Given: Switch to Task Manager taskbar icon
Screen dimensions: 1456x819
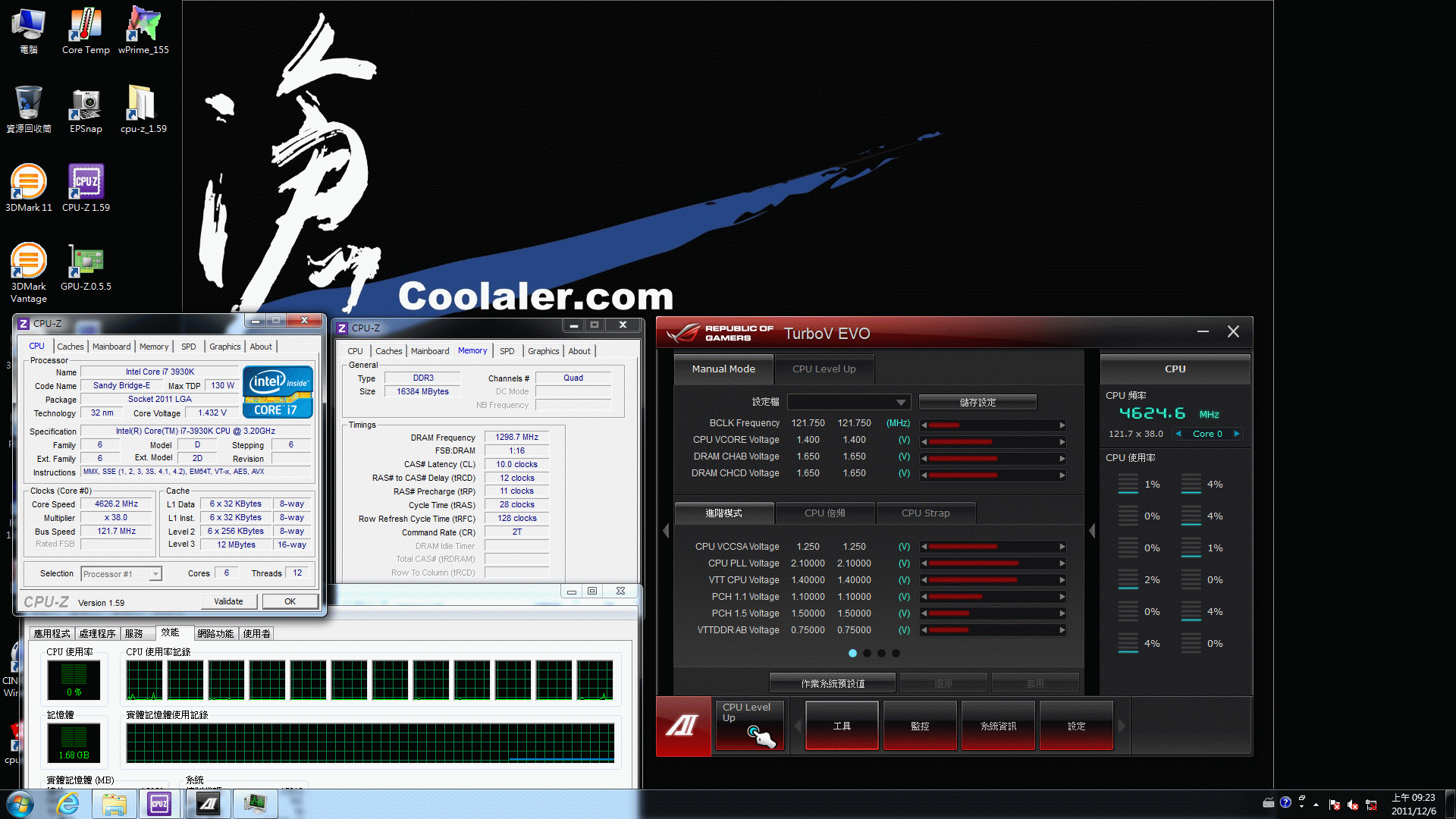Looking at the screenshot, I should pos(255,804).
